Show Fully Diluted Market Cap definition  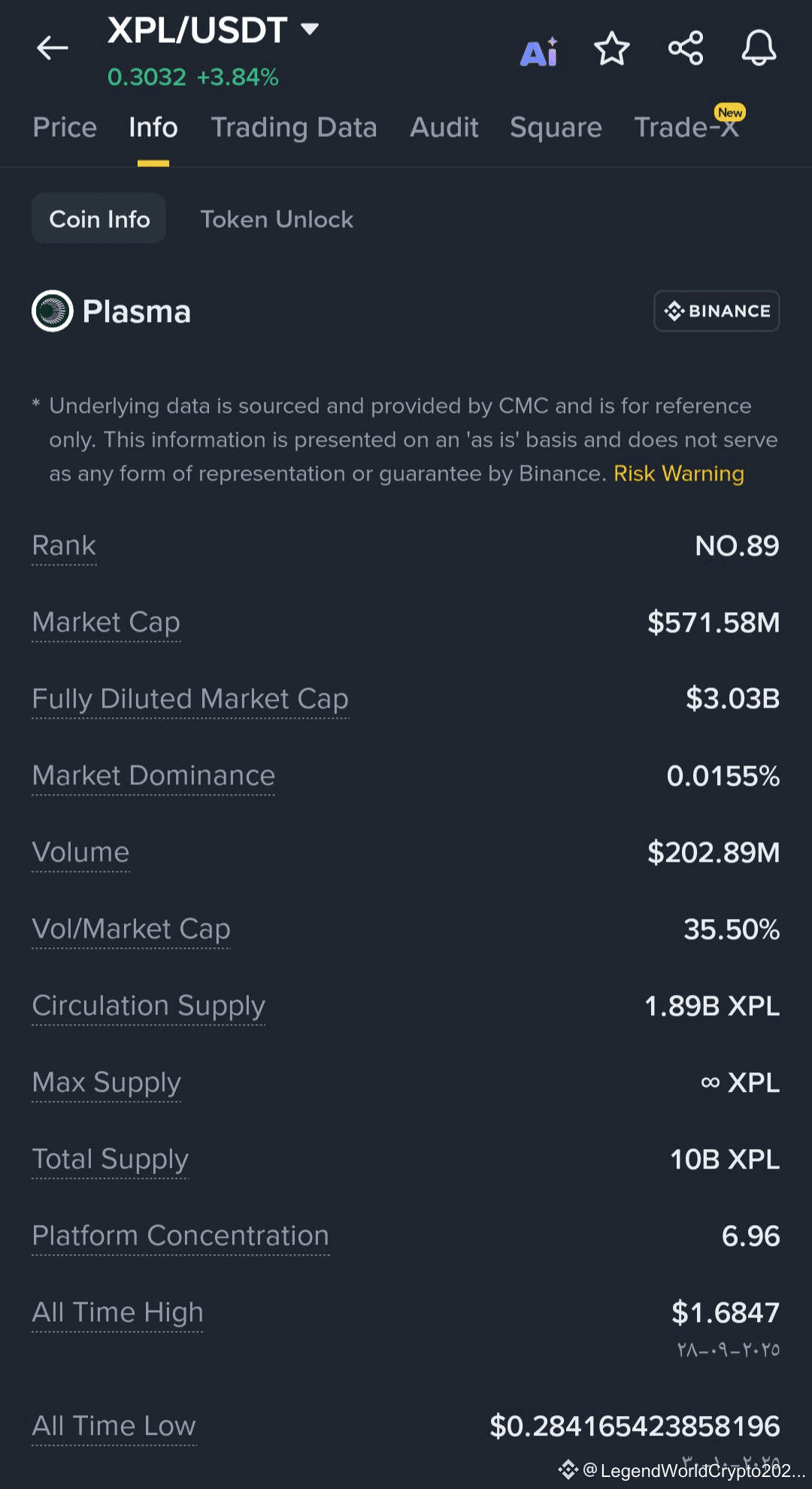point(190,699)
